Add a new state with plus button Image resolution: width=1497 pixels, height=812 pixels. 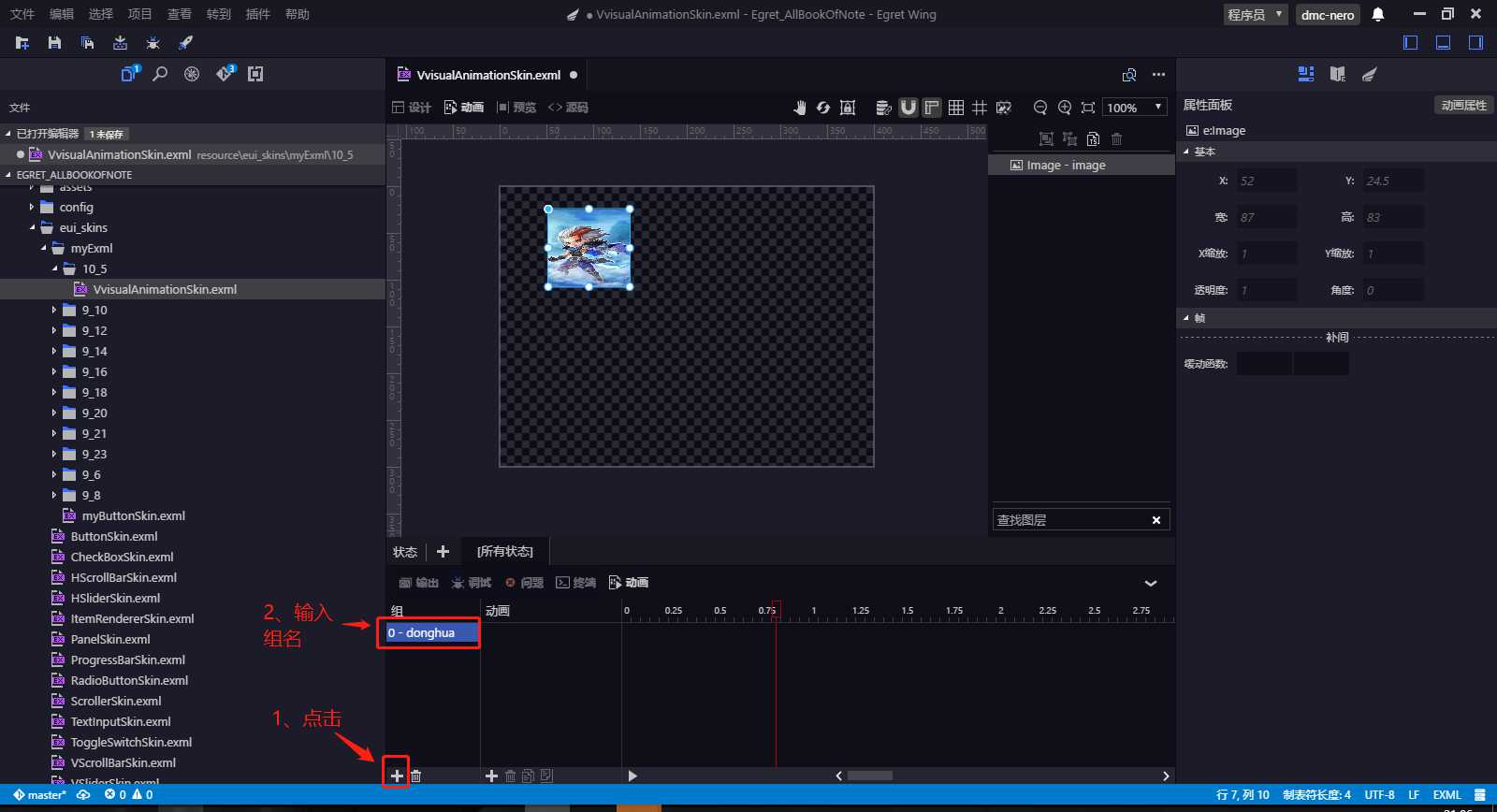[x=443, y=552]
